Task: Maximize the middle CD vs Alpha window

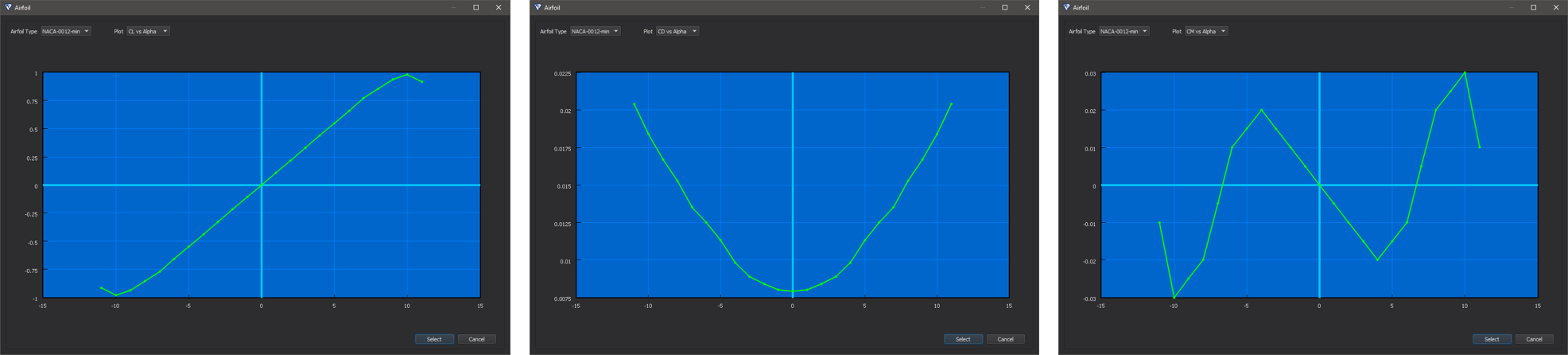Action: point(1005,7)
